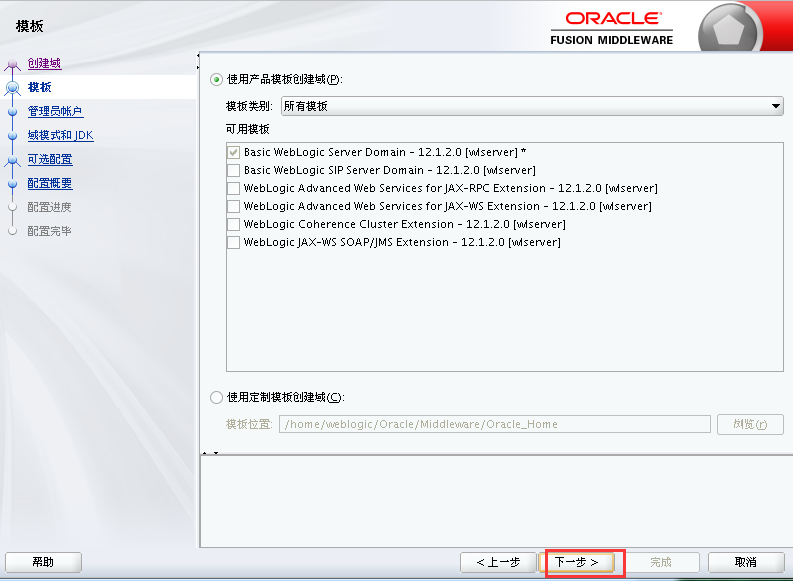The width and height of the screenshot is (793, 581).
Task: Toggle Basic WebLogic Server Domain checkbox
Action: (233, 152)
